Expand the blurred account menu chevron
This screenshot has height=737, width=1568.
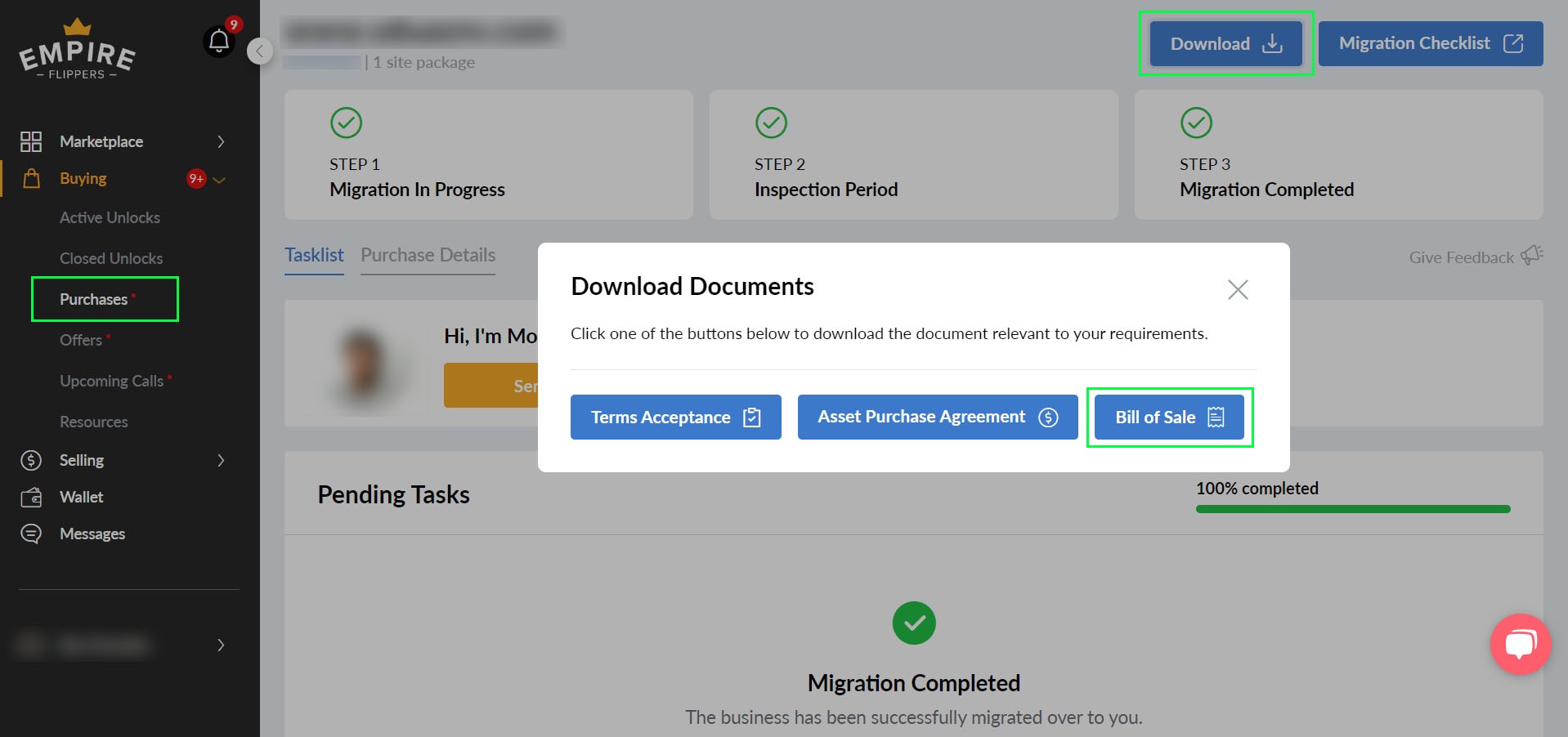[x=221, y=645]
